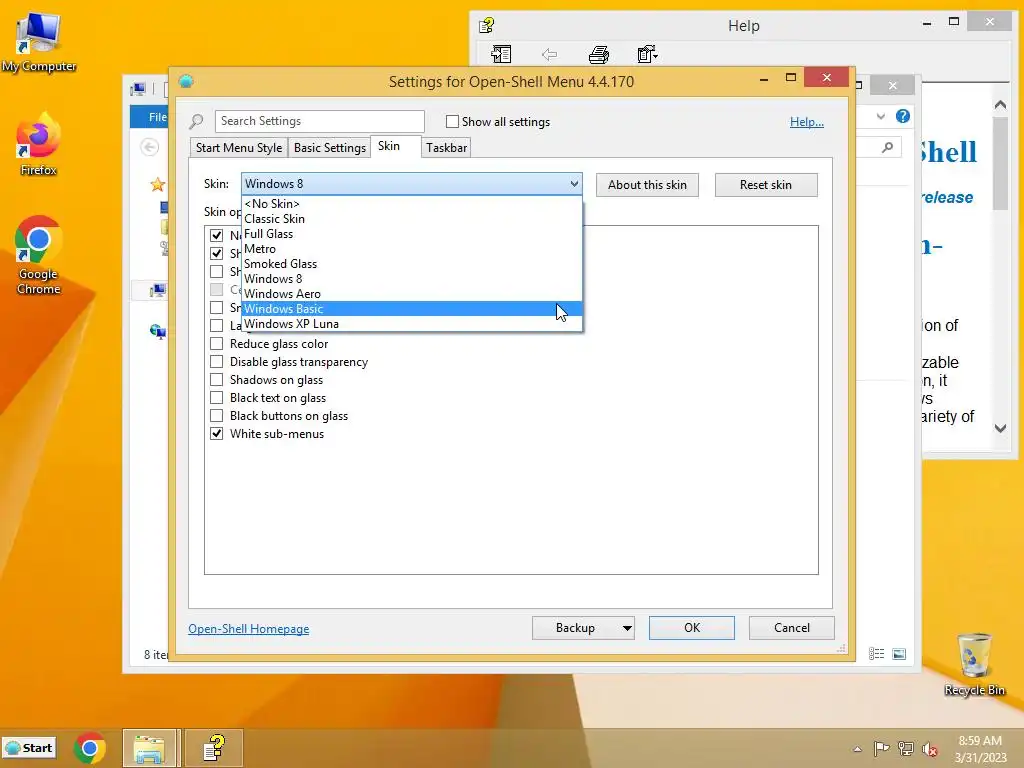
Task: Select Windows Aero skin
Action: point(411,294)
